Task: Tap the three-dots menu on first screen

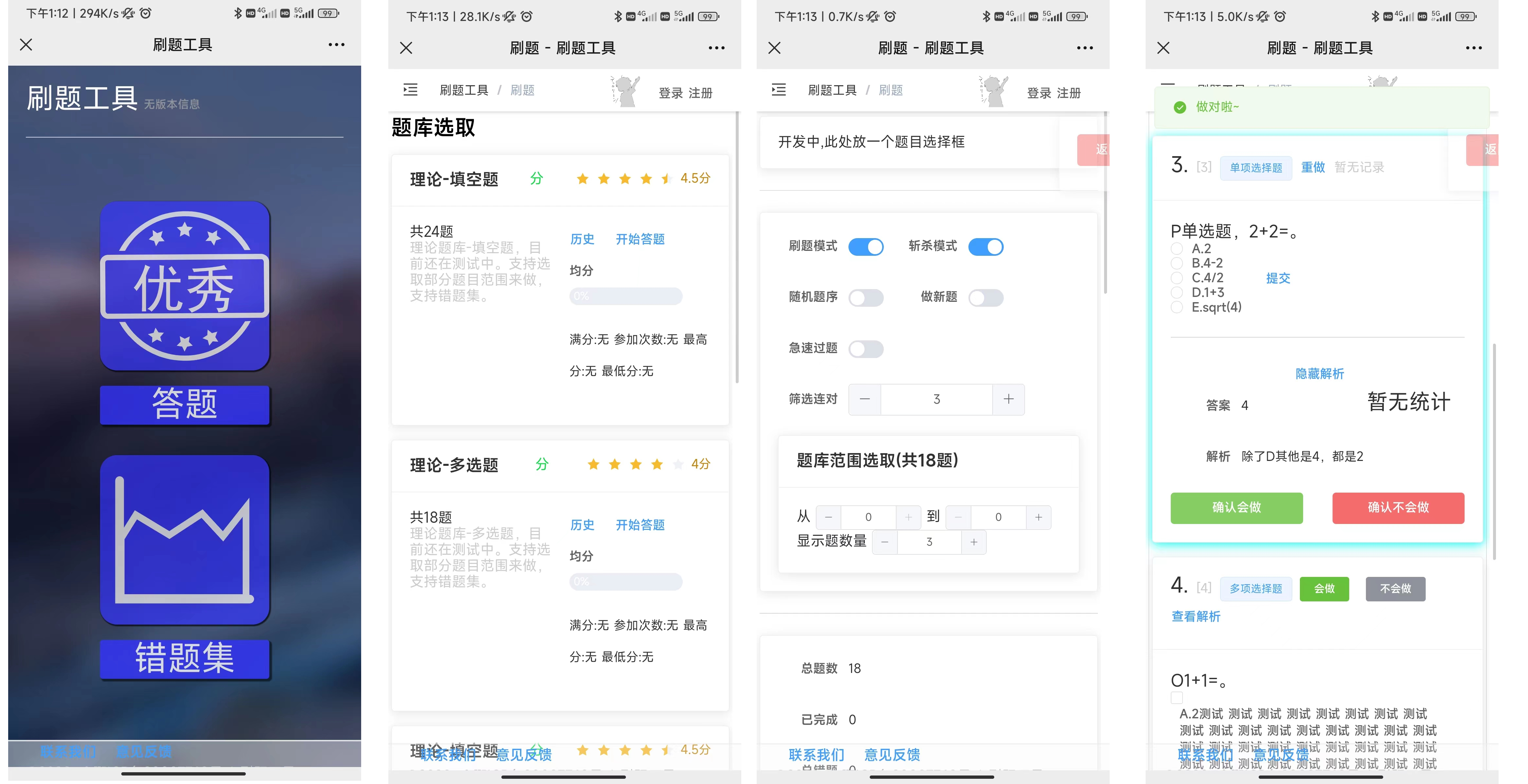Action: [336, 44]
